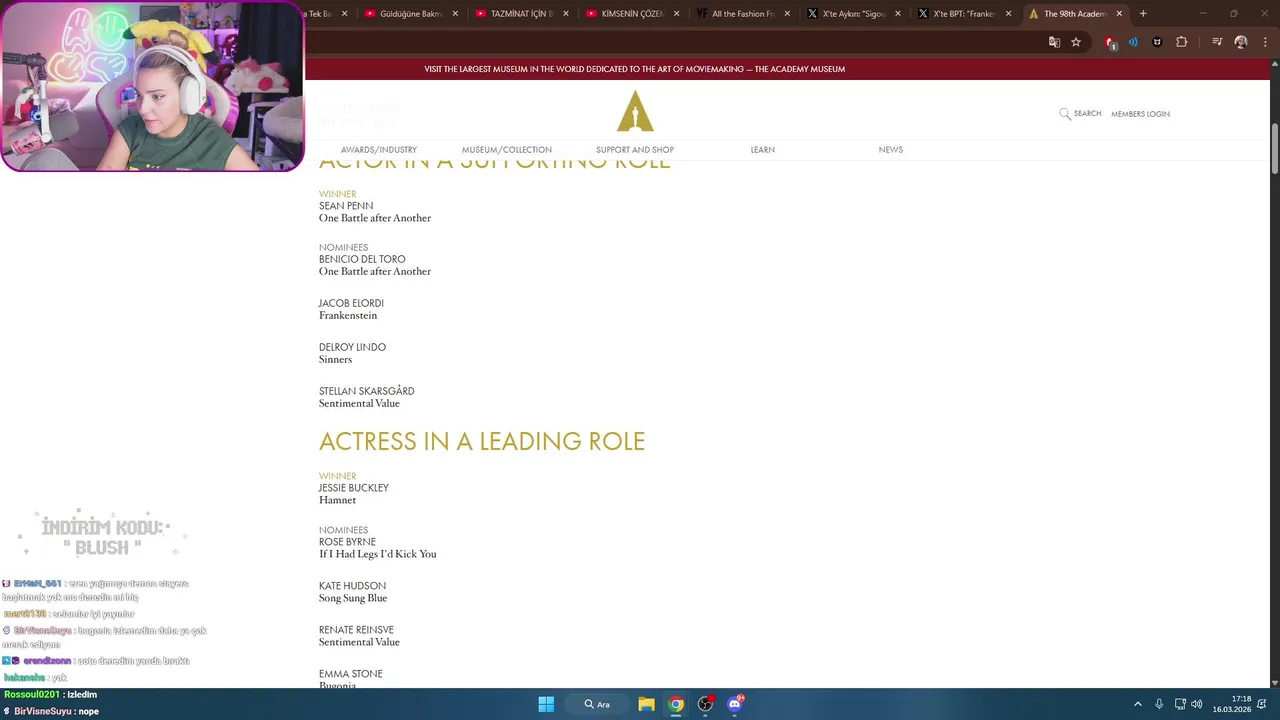Close the 98th Academy tab

(1119, 14)
